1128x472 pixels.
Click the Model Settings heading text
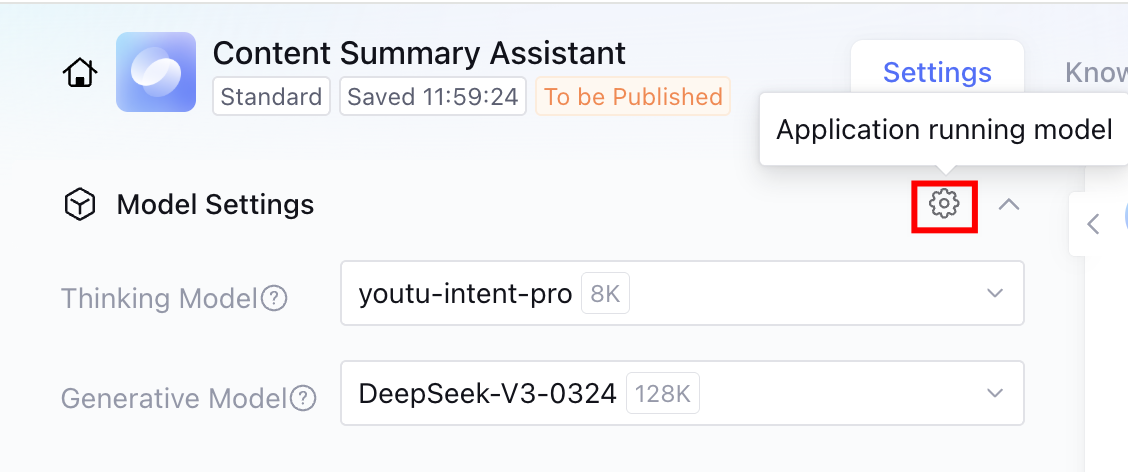coord(215,205)
